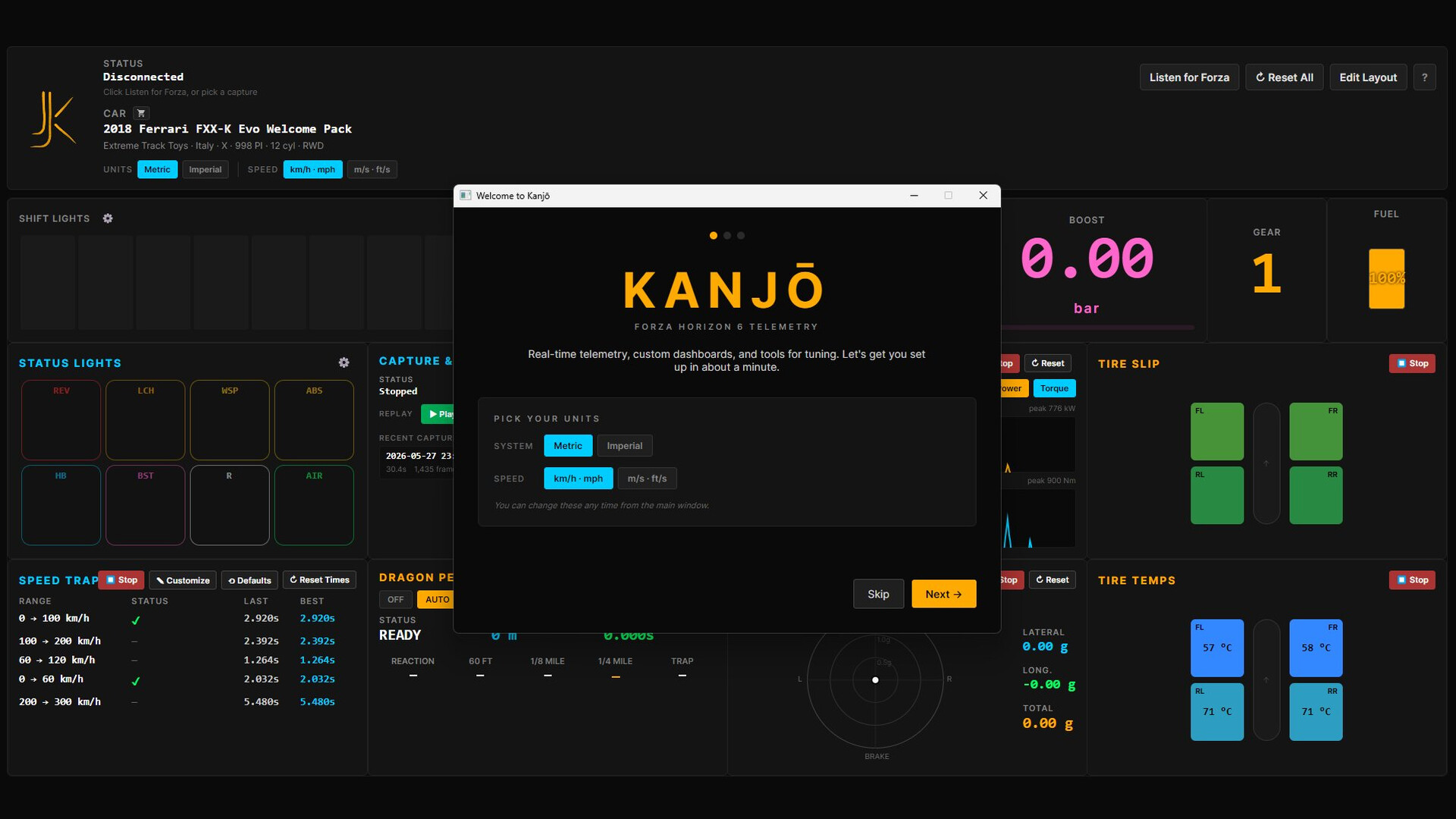Click the HB status light tile

coord(61,505)
